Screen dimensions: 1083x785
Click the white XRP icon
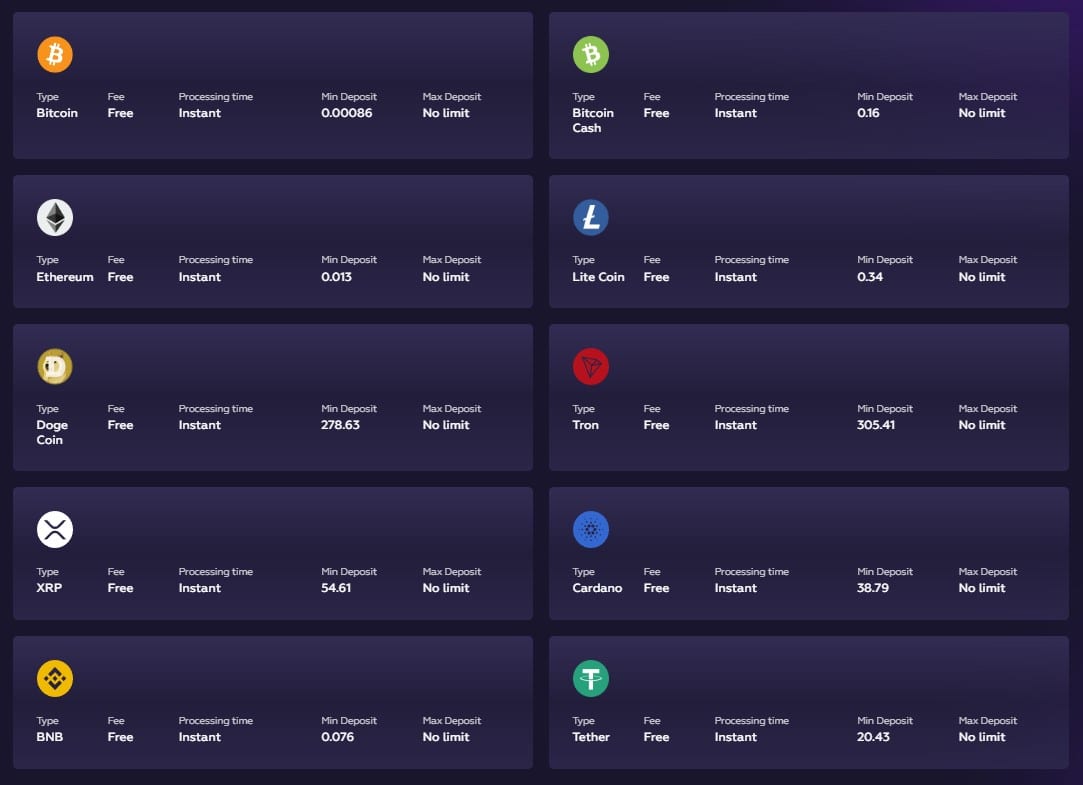click(55, 529)
